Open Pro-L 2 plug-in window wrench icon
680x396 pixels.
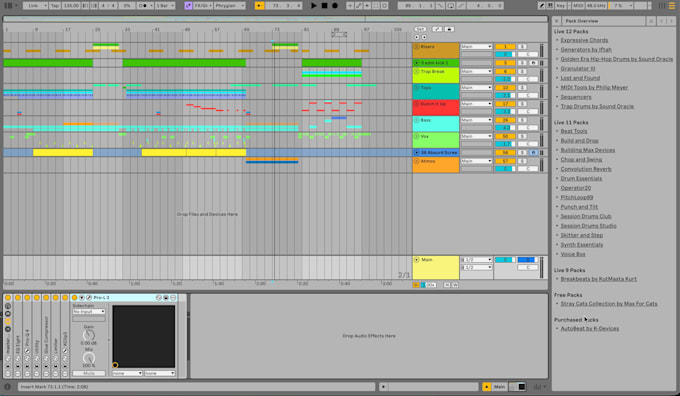click(89, 298)
